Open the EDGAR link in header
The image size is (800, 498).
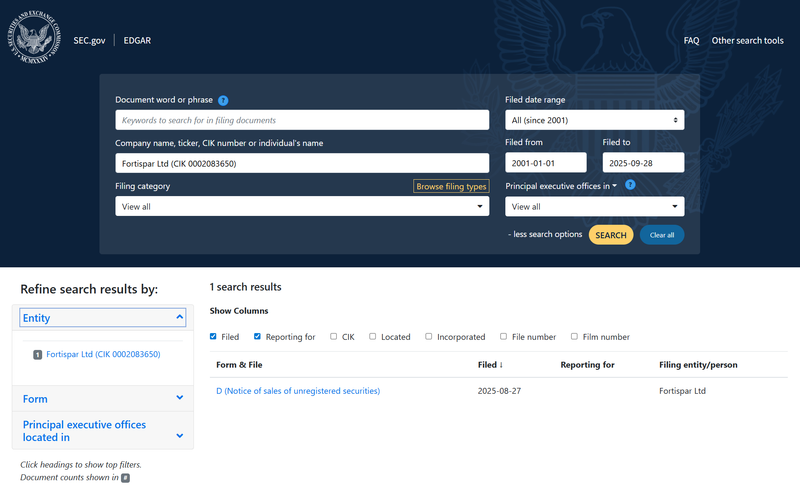(137, 40)
